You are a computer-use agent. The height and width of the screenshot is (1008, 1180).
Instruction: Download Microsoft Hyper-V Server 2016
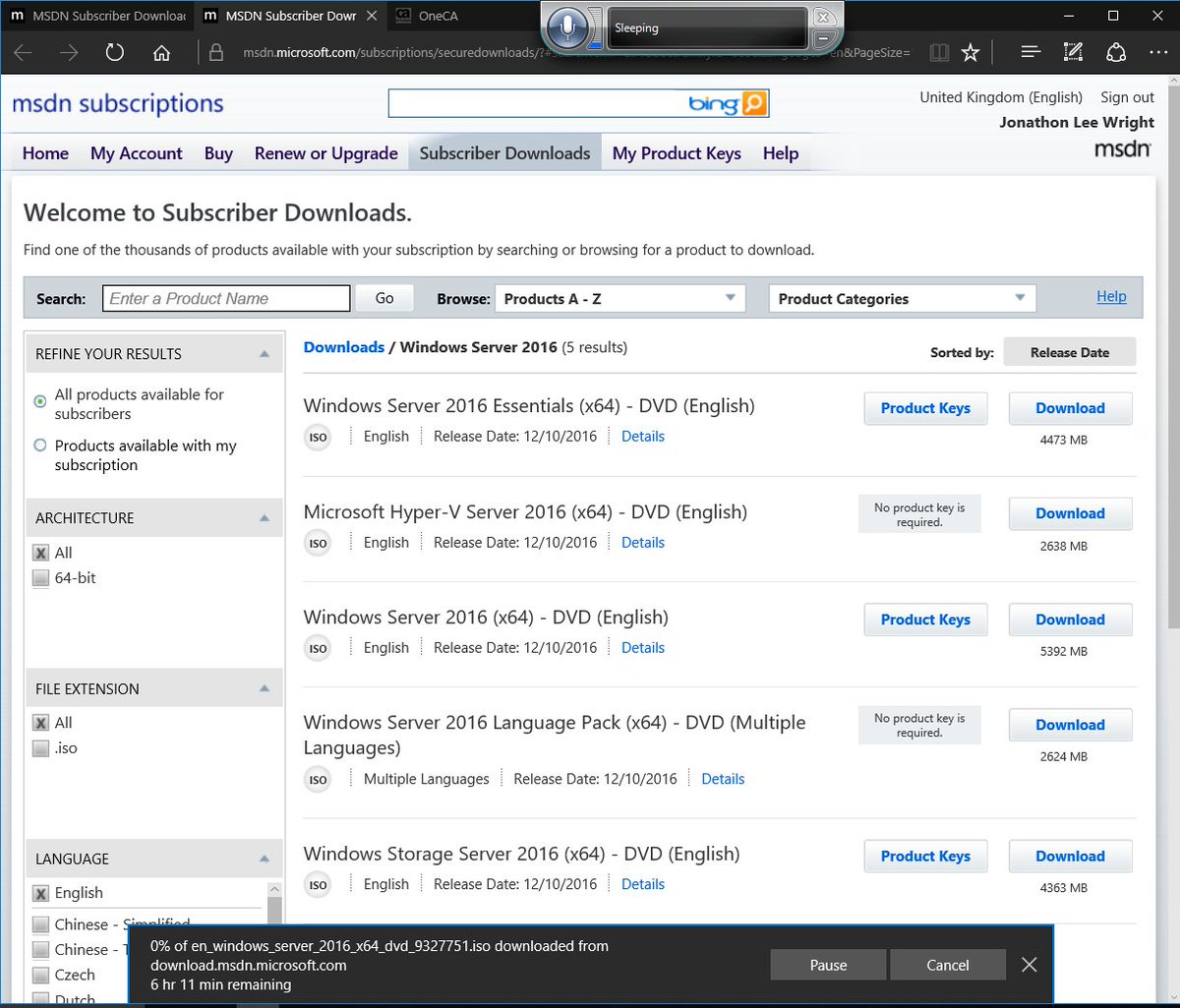1070,513
